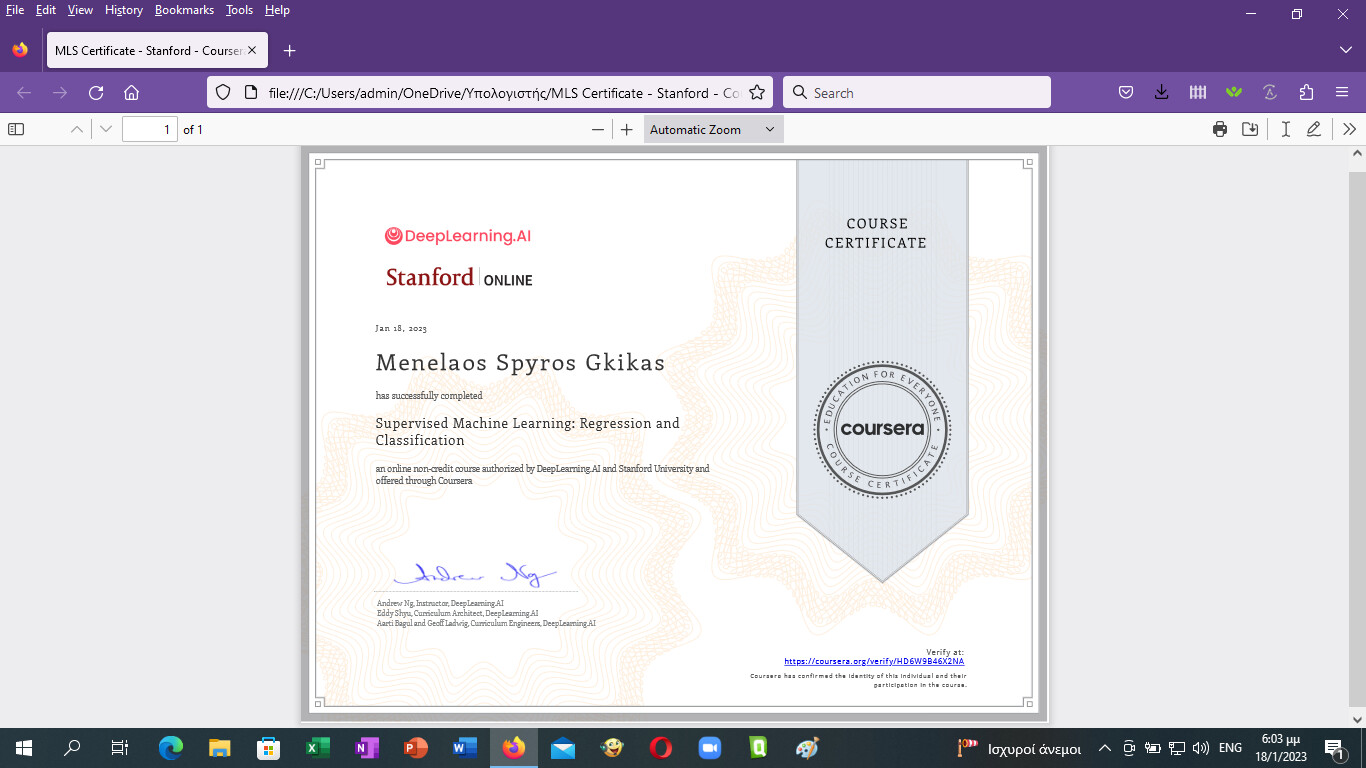Launch Microsoft Edge from taskbar
The width and height of the screenshot is (1366, 768).
tap(171, 748)
